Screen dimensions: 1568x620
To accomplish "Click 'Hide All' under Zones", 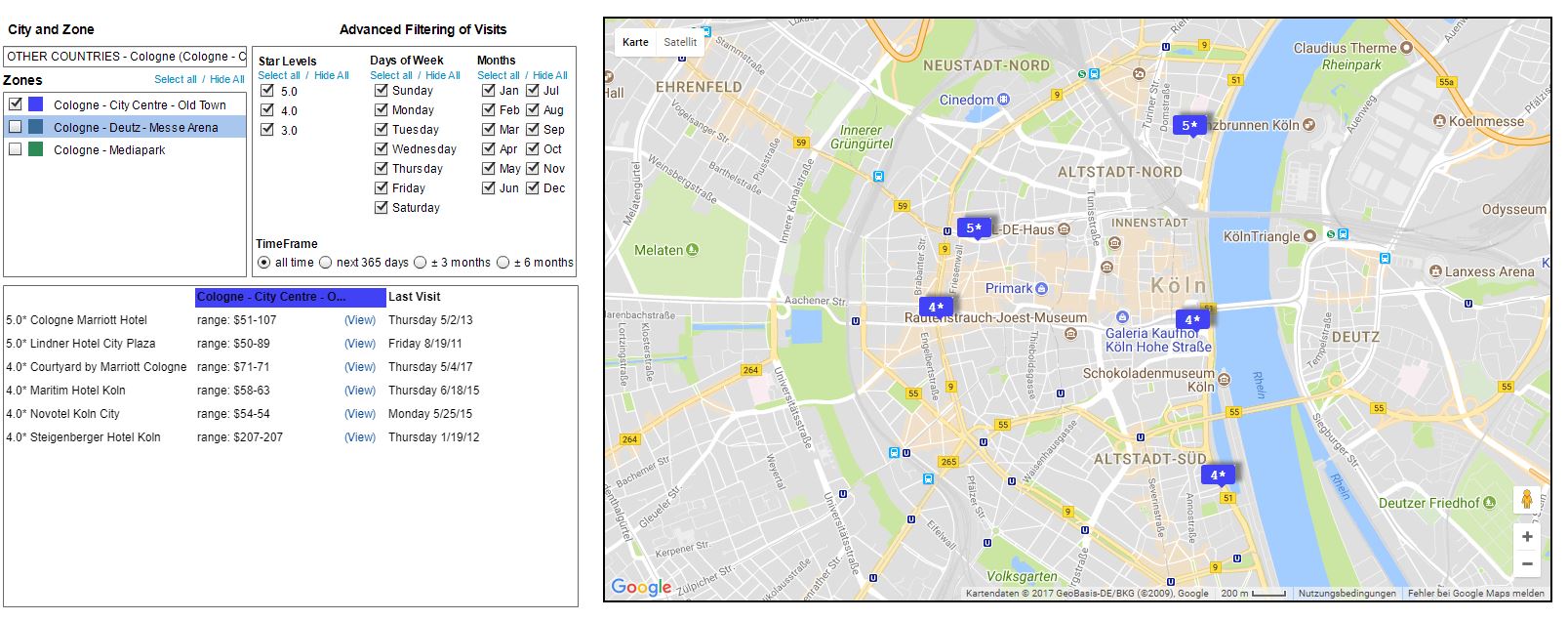I will pyautogui.click(x=227, y=80).
